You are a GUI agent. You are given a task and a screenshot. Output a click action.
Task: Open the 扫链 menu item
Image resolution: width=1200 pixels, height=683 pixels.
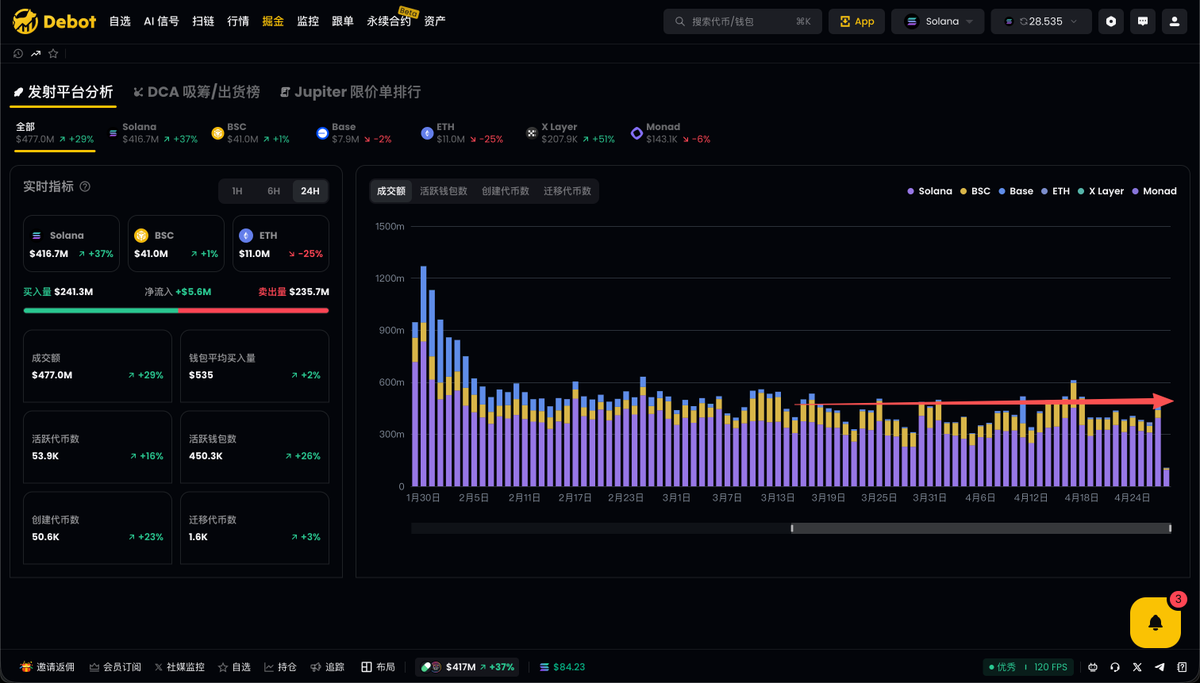(x=203, y=21)
